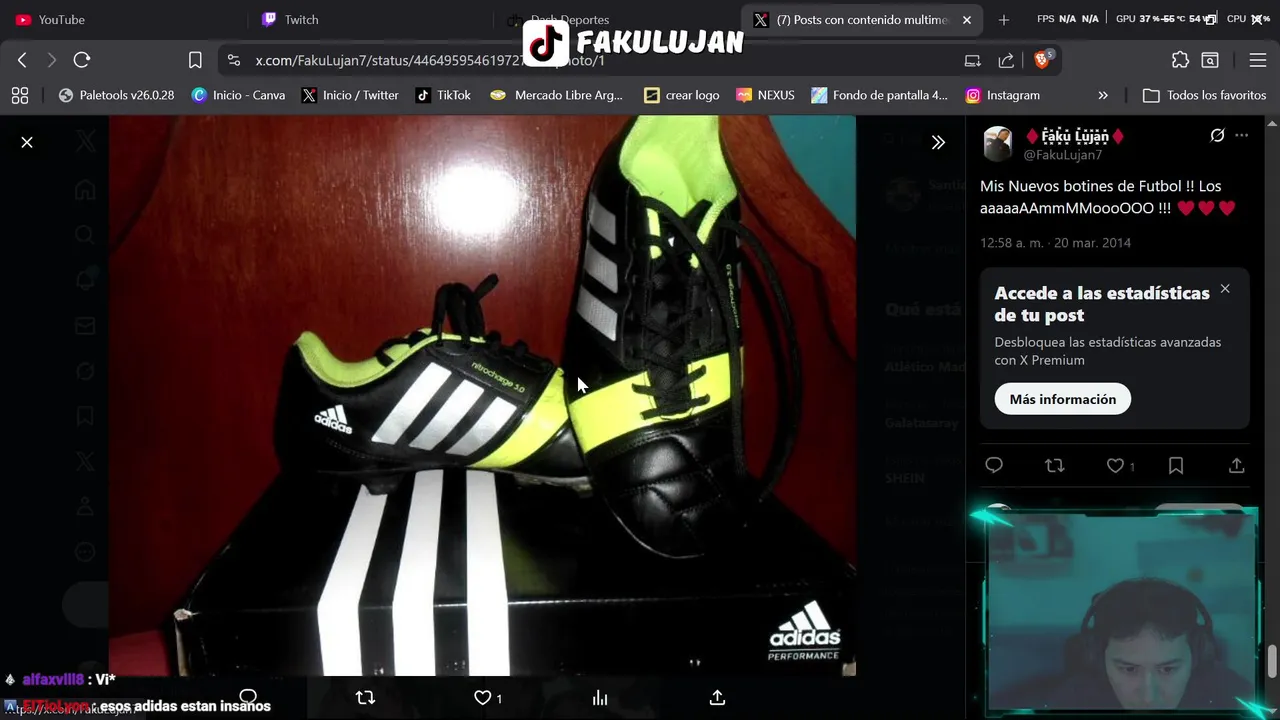The height and width of the screenshot is (720, 1280).
Task: Click the Adidas football boots photo
Action: coord(482,395)
